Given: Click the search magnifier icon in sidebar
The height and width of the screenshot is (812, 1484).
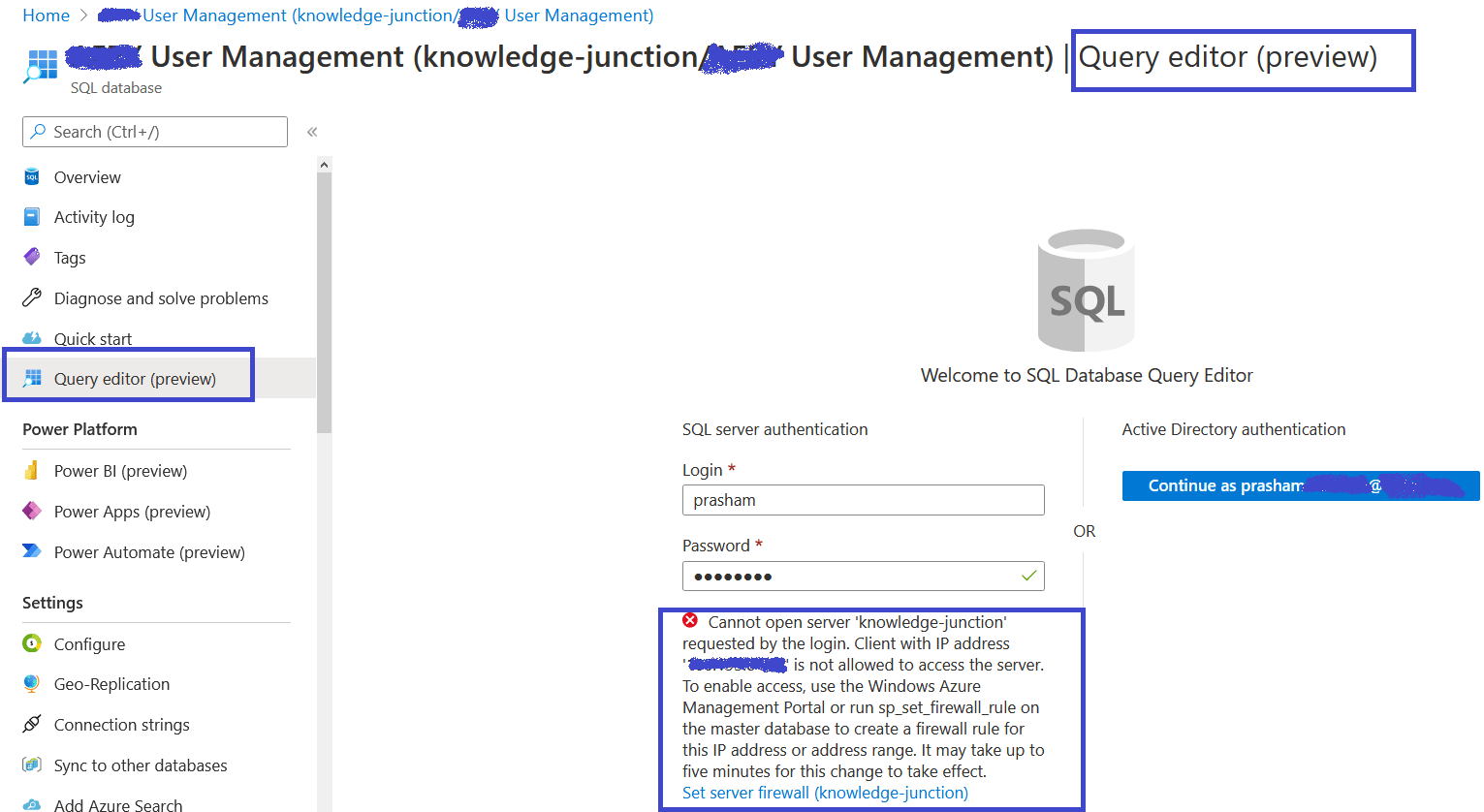Looking at the screenshot, I should [38, 131].
